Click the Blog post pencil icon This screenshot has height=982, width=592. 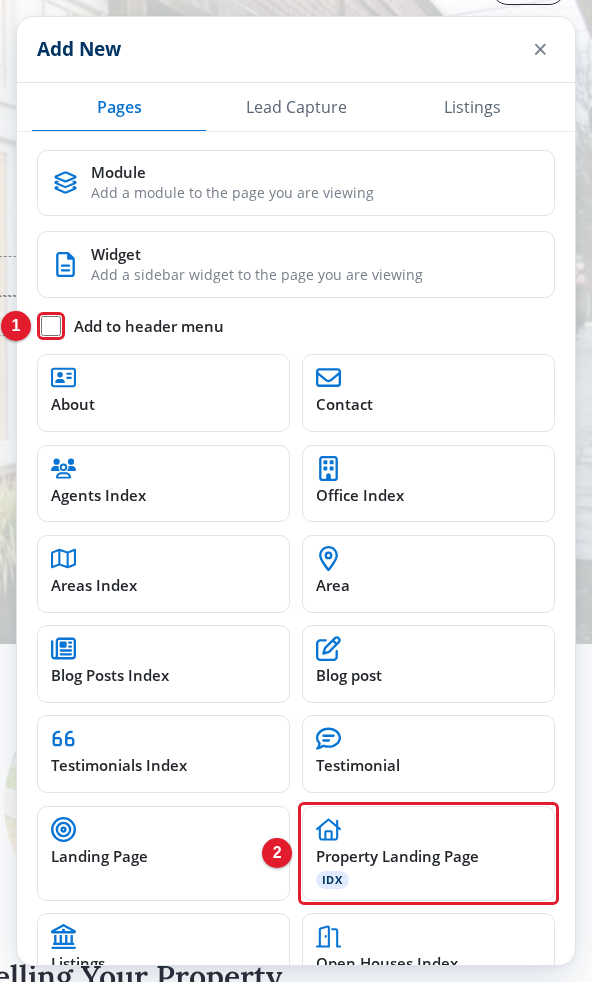pyautogui.click(x=328, y=648)
